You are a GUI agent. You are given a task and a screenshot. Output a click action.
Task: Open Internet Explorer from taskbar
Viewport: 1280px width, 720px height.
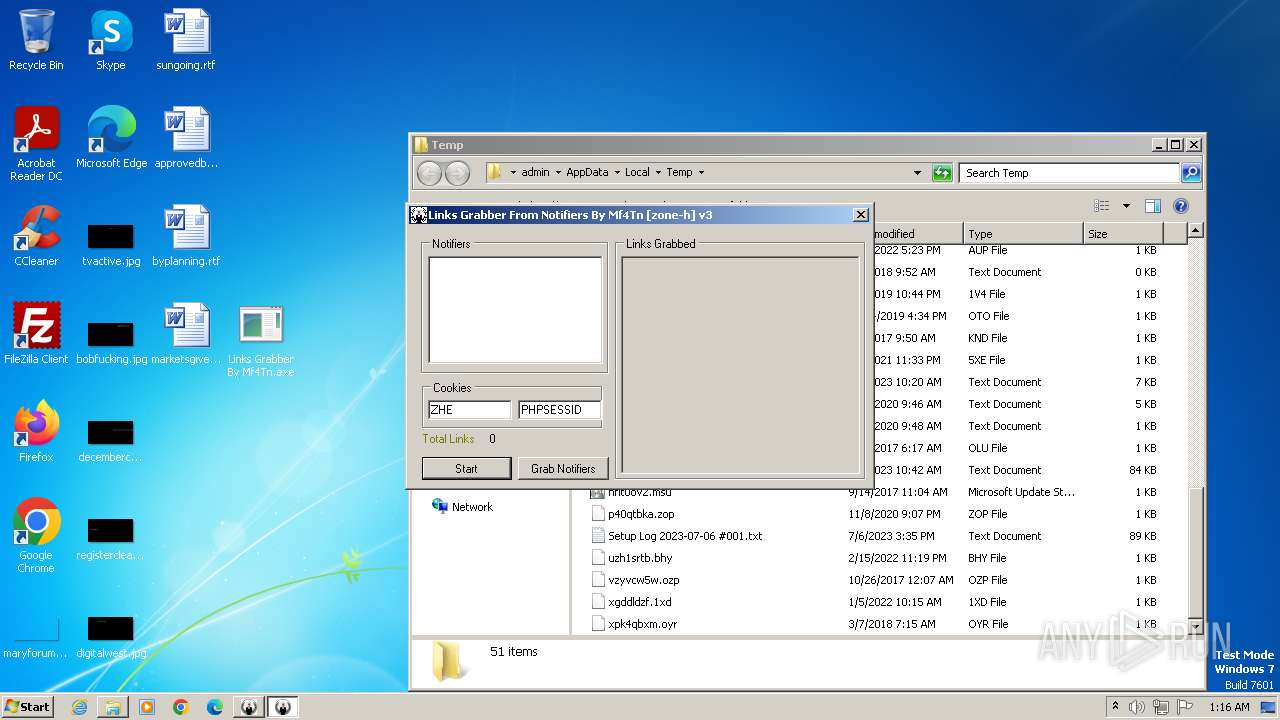(79, 707)
